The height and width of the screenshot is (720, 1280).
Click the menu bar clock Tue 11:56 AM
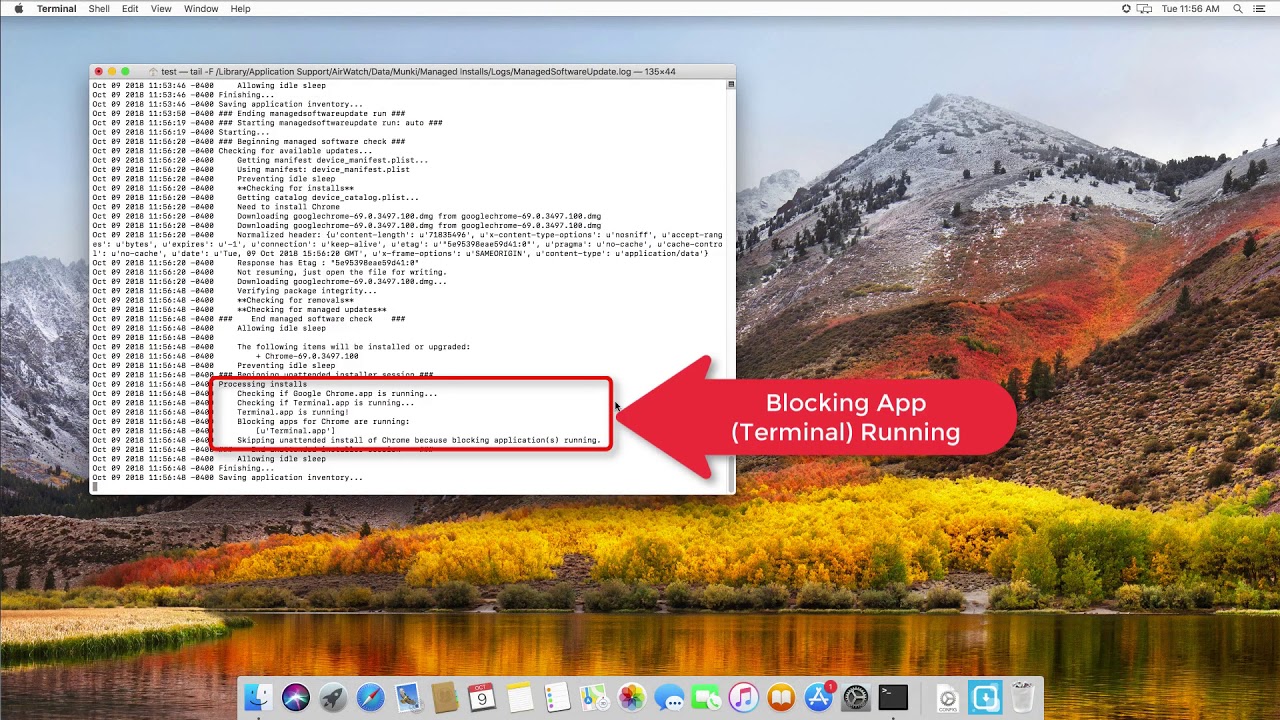click(x=1190, y=9)
